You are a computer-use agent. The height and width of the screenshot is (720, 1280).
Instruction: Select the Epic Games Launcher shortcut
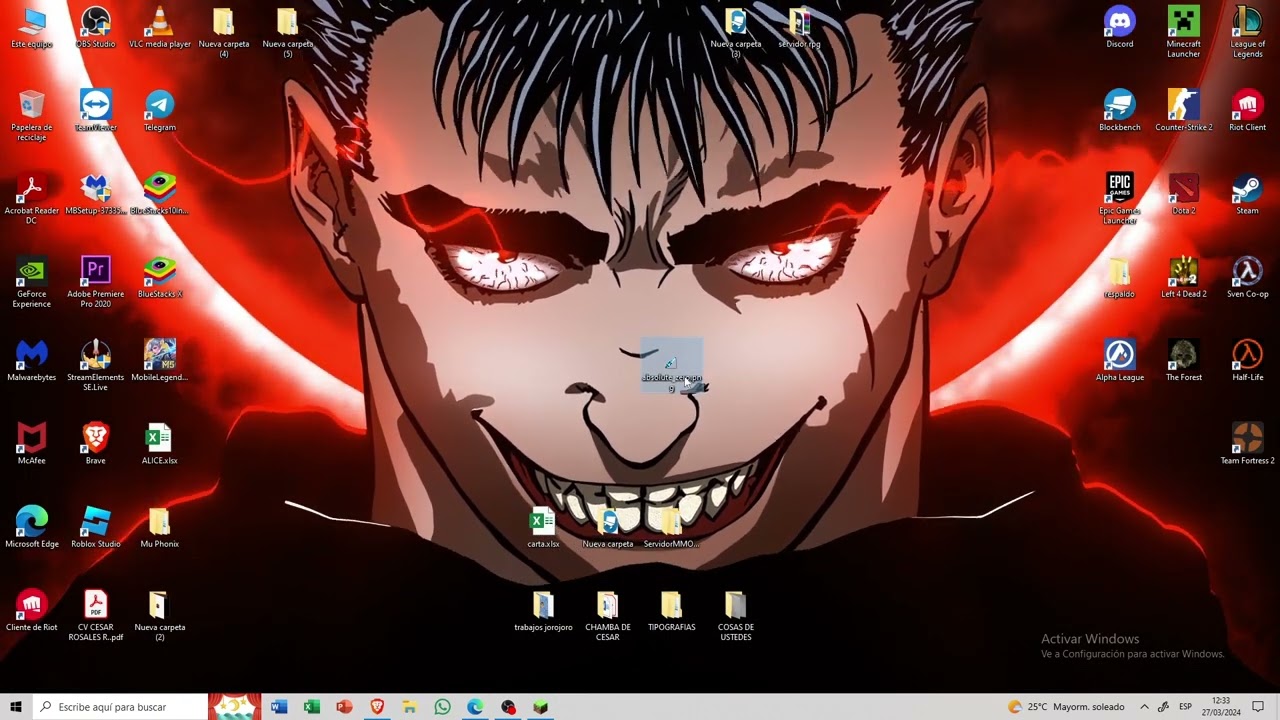click(1120, 199)
